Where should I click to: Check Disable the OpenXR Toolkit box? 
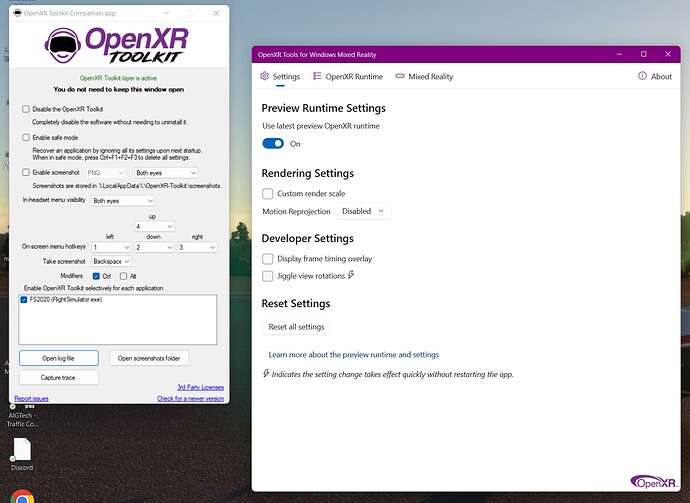pyautogui.click(x=26, y=109)
